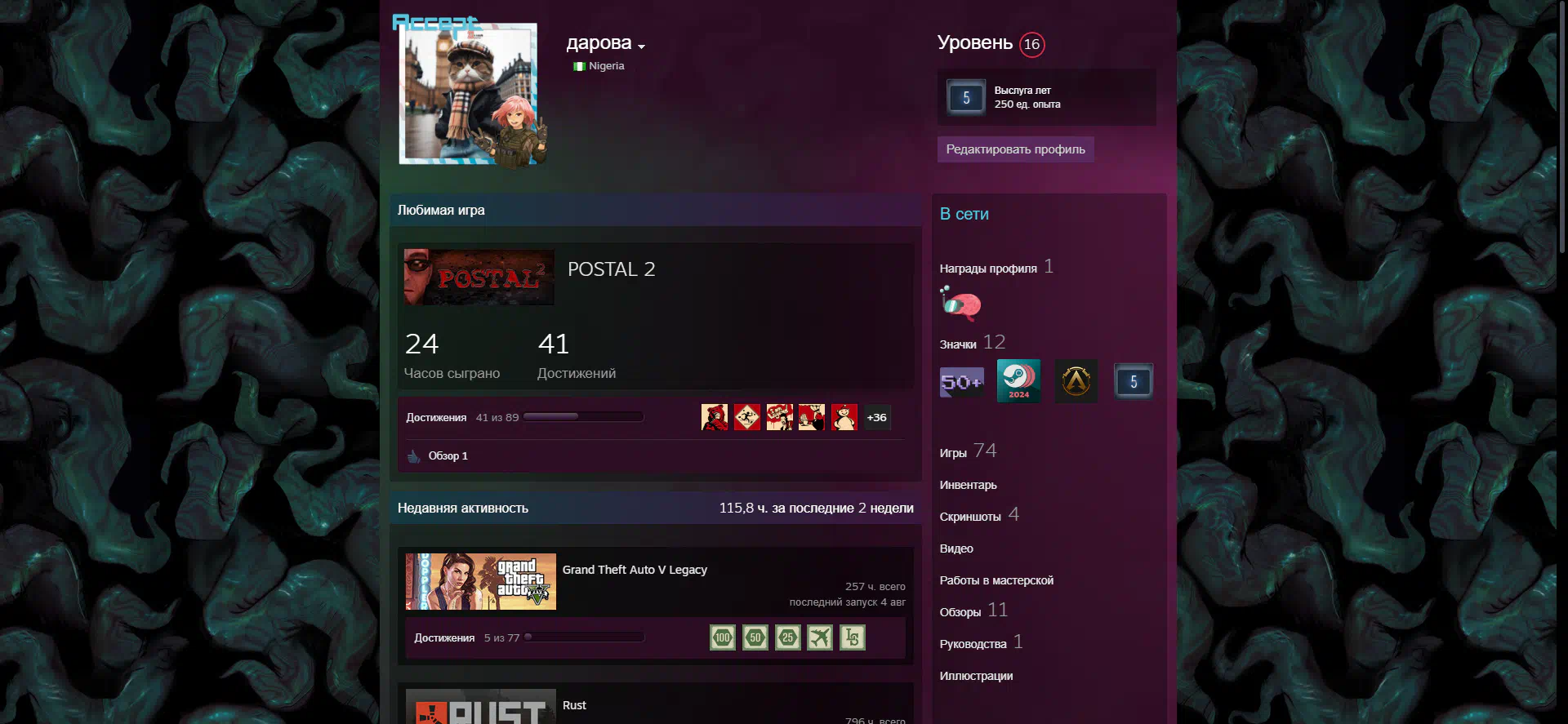This screenshot has width=1568, height=724.
Task: Open the Rust game title
Action: pos(574,705)
